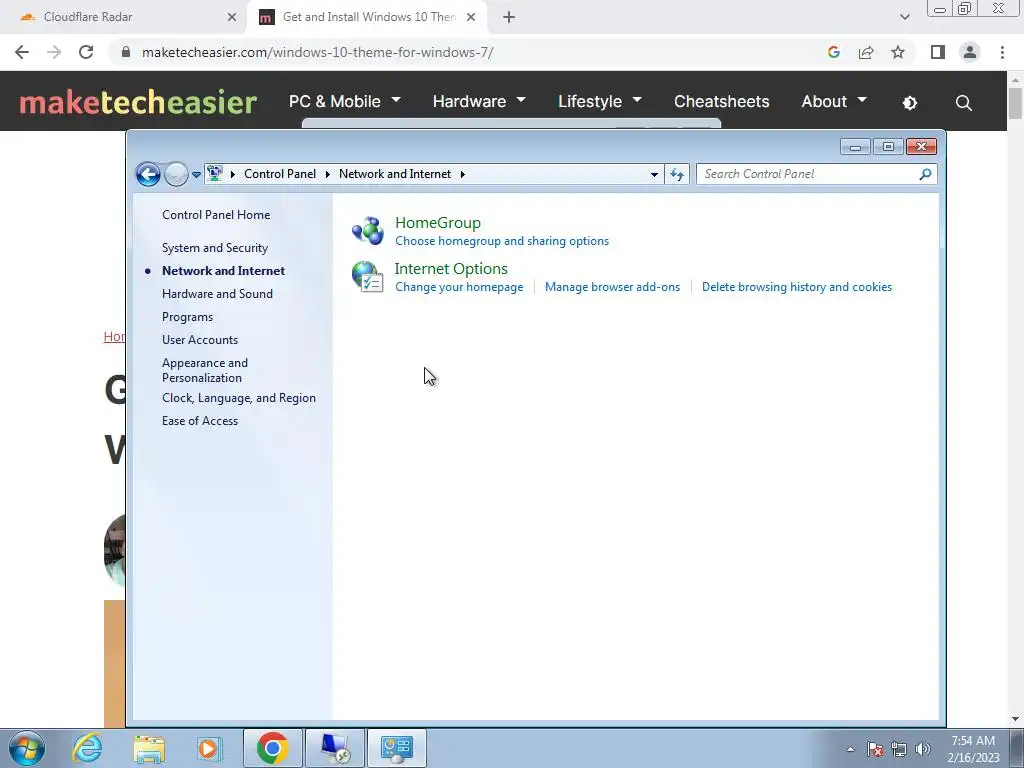This screenshot has width=1024, height=768.
Task: Open volume speaker icon in tray
Action: point(922,749)
